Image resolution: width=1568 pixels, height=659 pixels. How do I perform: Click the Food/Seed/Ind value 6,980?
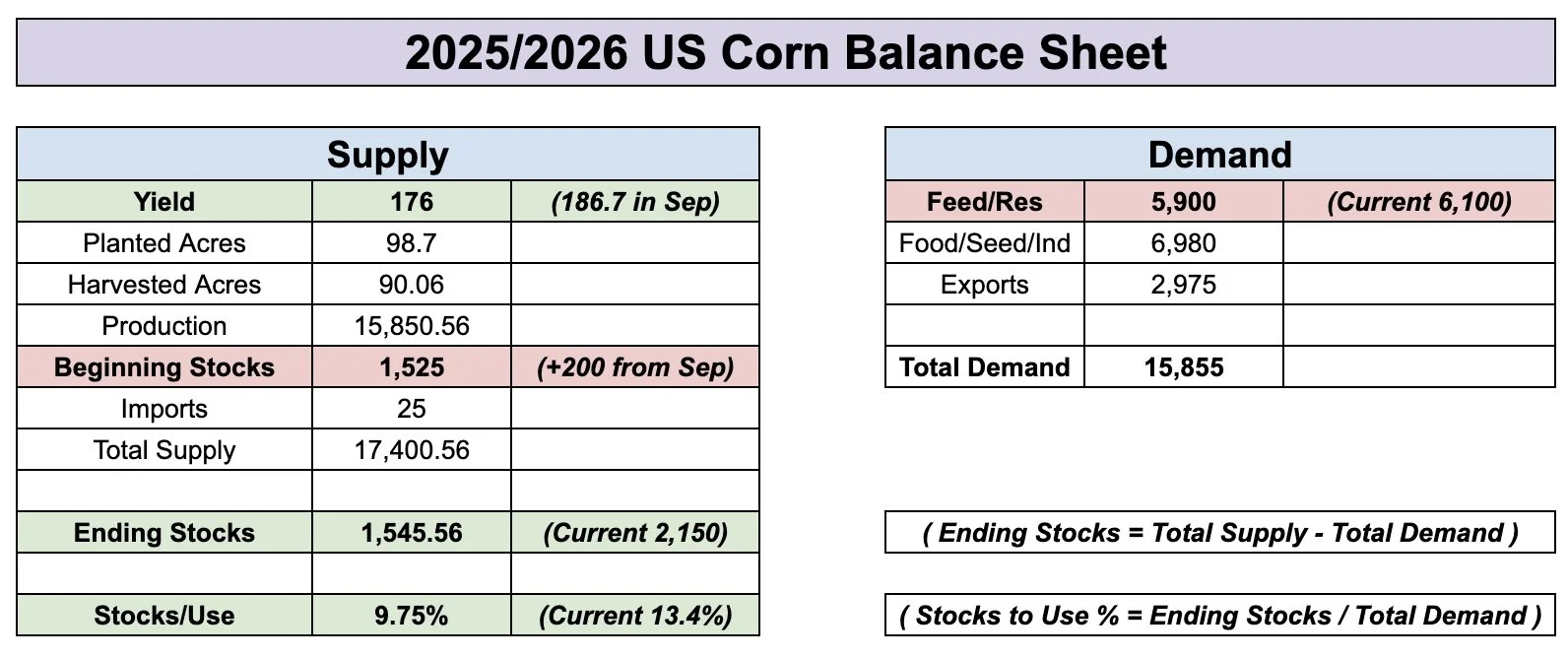pos(1184,243)
